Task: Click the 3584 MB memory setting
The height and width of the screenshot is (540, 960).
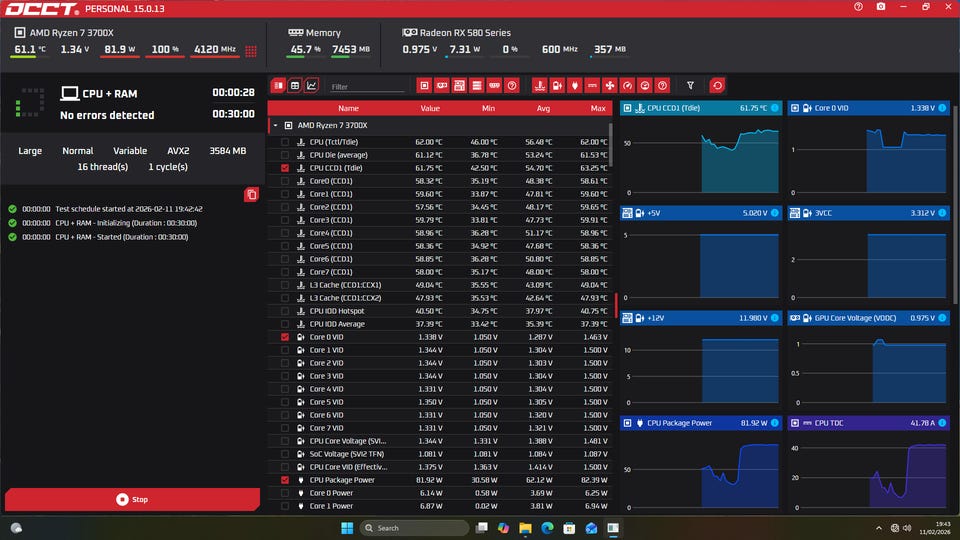Action: tap(228, 151)
